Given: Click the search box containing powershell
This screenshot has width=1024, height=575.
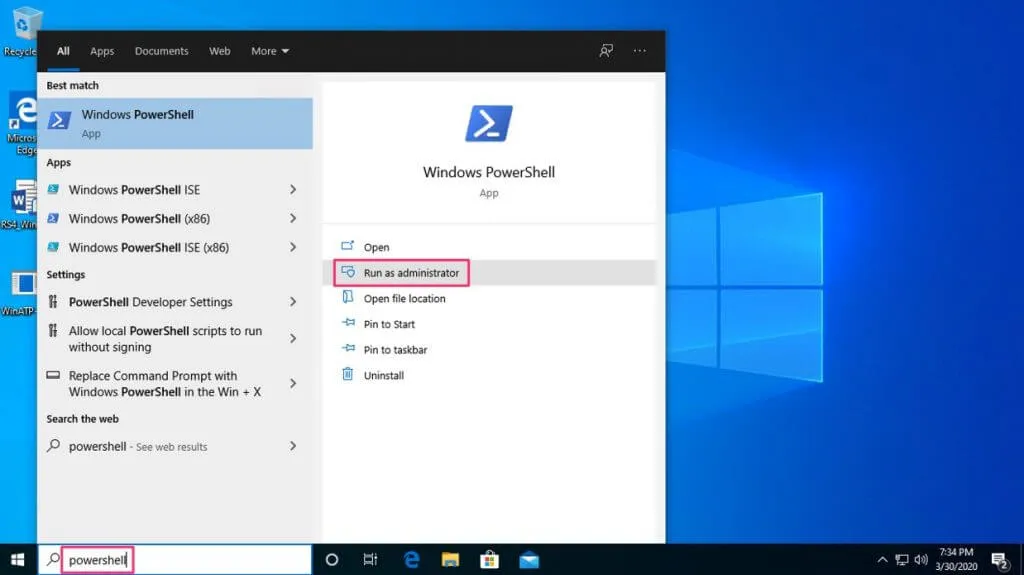Looking at the screenshot, I should pyautogui.click(x=180, y=560).
